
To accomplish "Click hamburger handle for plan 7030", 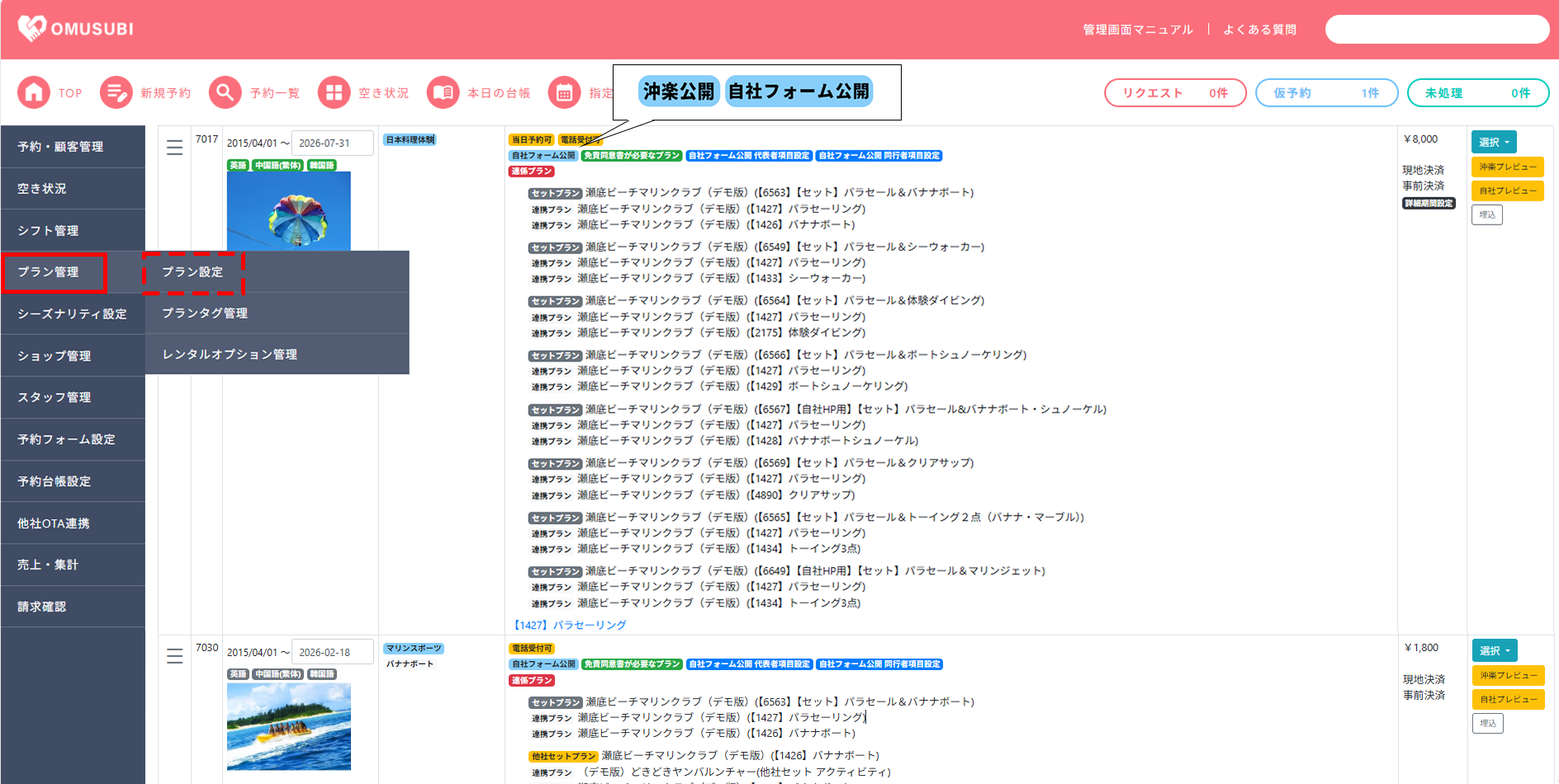I will pos(174,656).
